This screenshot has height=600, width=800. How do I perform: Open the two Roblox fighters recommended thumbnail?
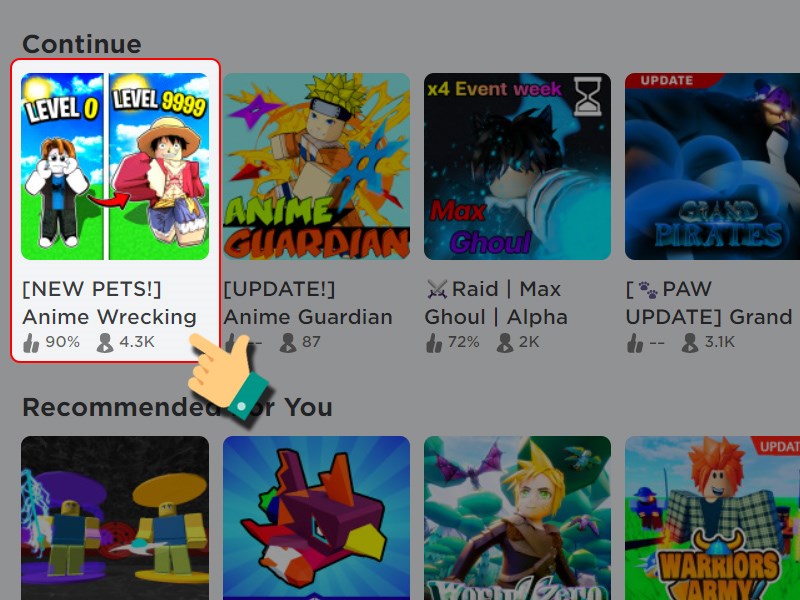pyautogui.click(x=115, y=518)
